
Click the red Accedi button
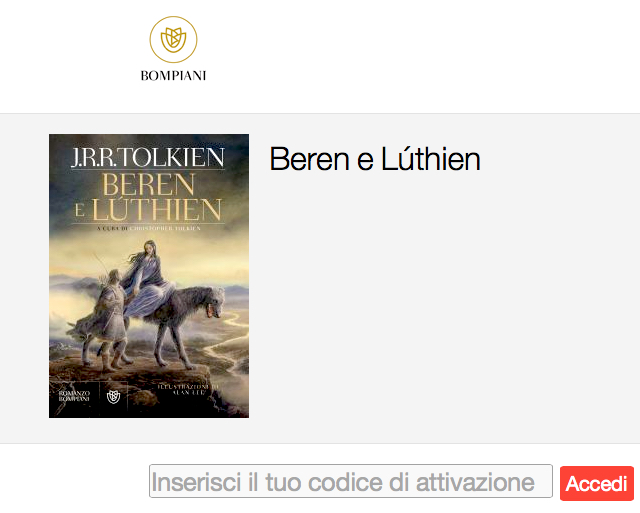pyautogui.click(x=597, y=483)
